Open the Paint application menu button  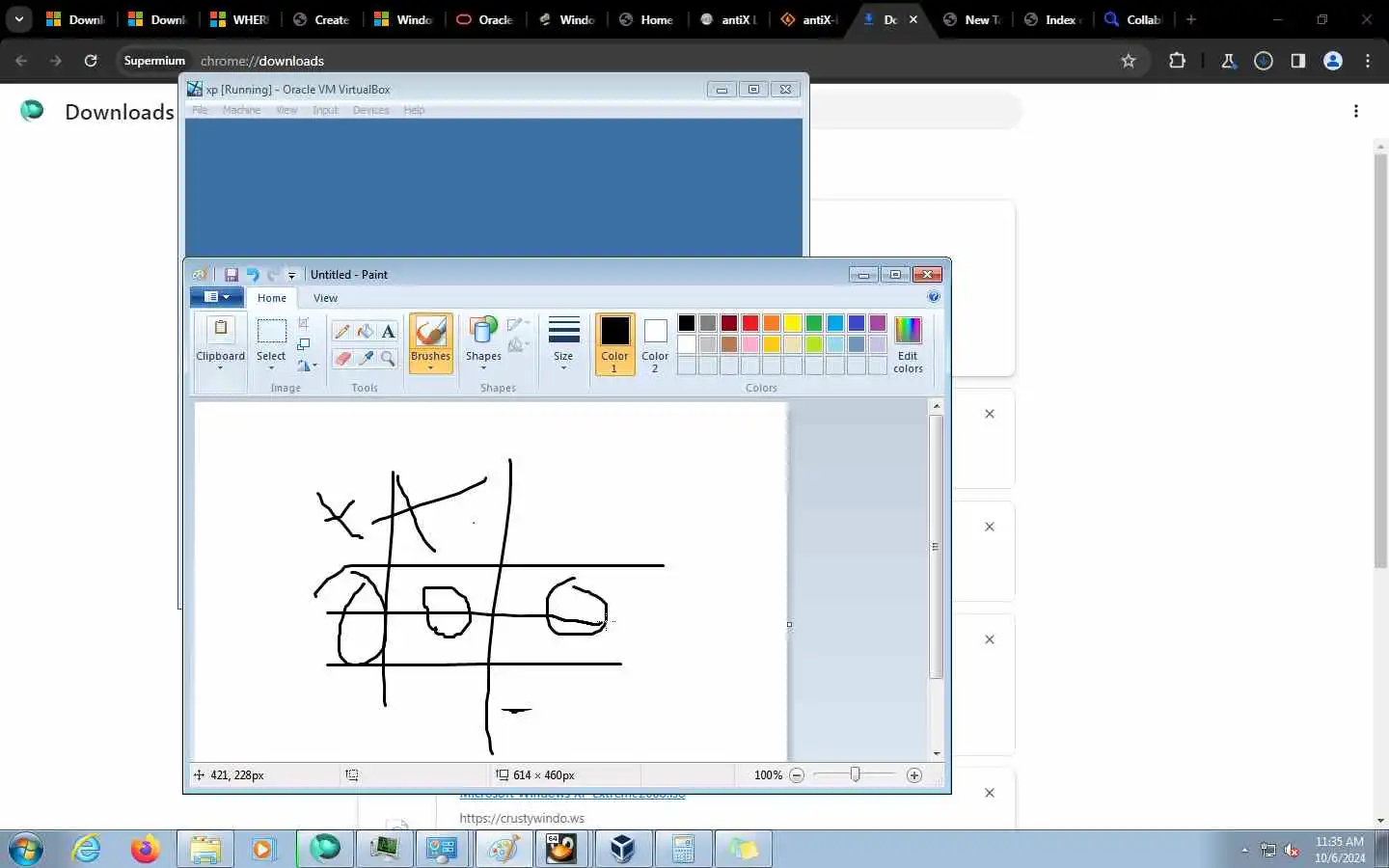coord(216,297)
